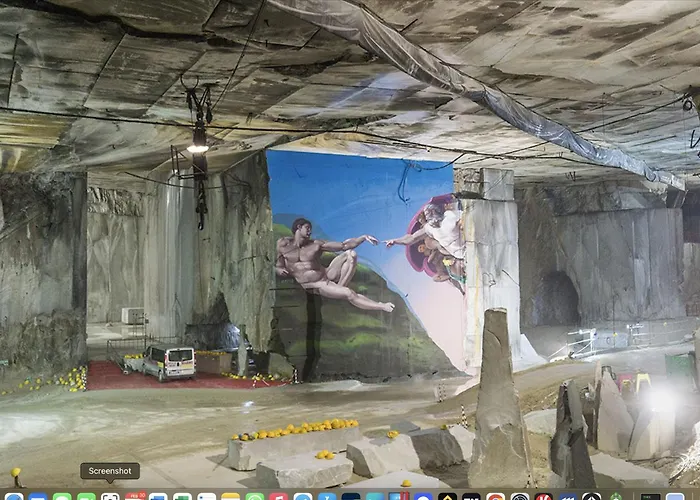This screenshot has width=700, height=500.
Task: Click the green spreadsheet app dock icon
Action: click(x=182, y=497)
